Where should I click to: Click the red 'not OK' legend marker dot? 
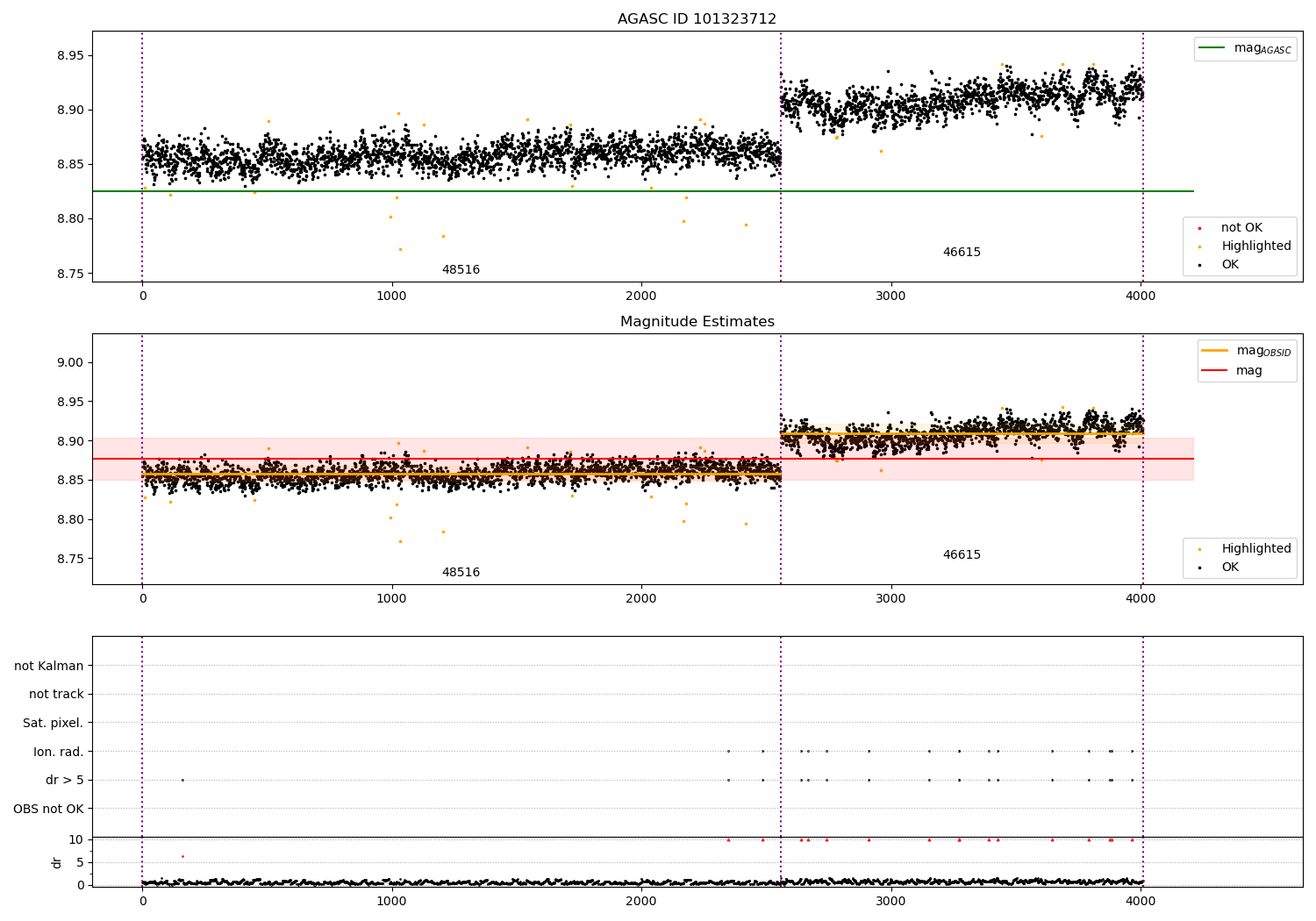point(1199,229)
